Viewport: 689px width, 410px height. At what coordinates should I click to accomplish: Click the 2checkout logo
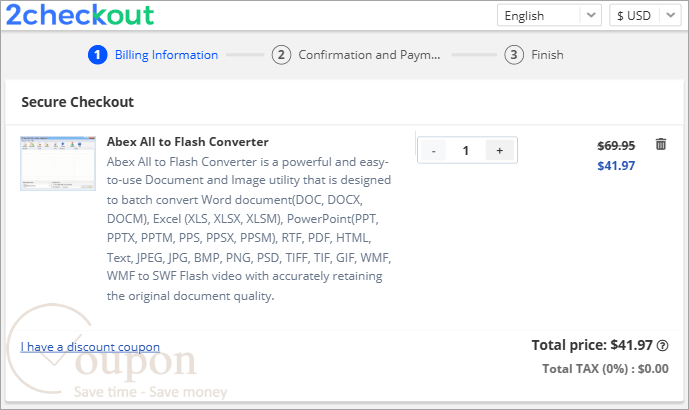click(x=80, y=15)
